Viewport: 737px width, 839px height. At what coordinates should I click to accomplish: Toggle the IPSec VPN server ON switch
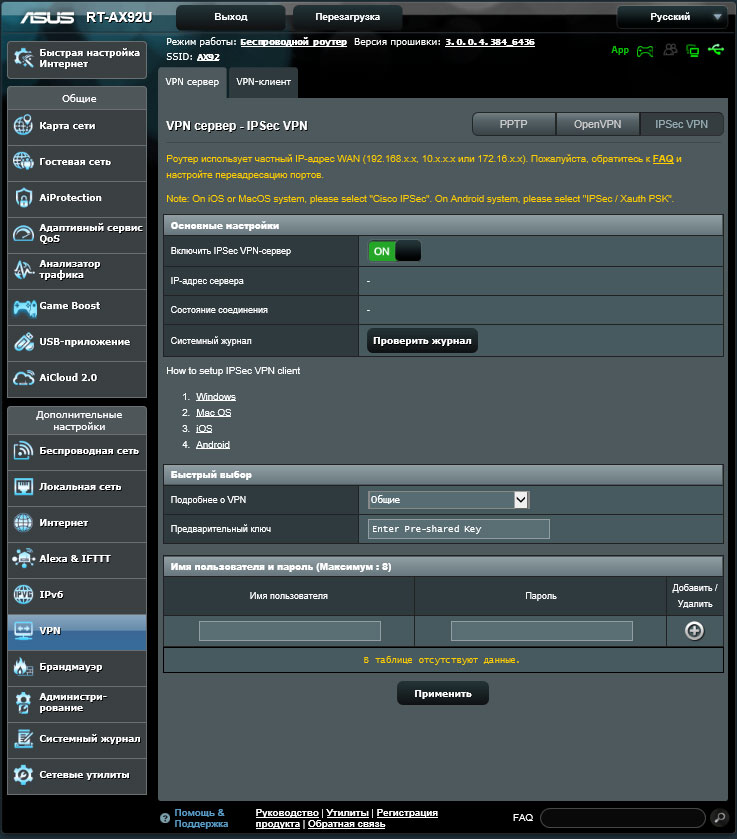(x=394, y=251)
